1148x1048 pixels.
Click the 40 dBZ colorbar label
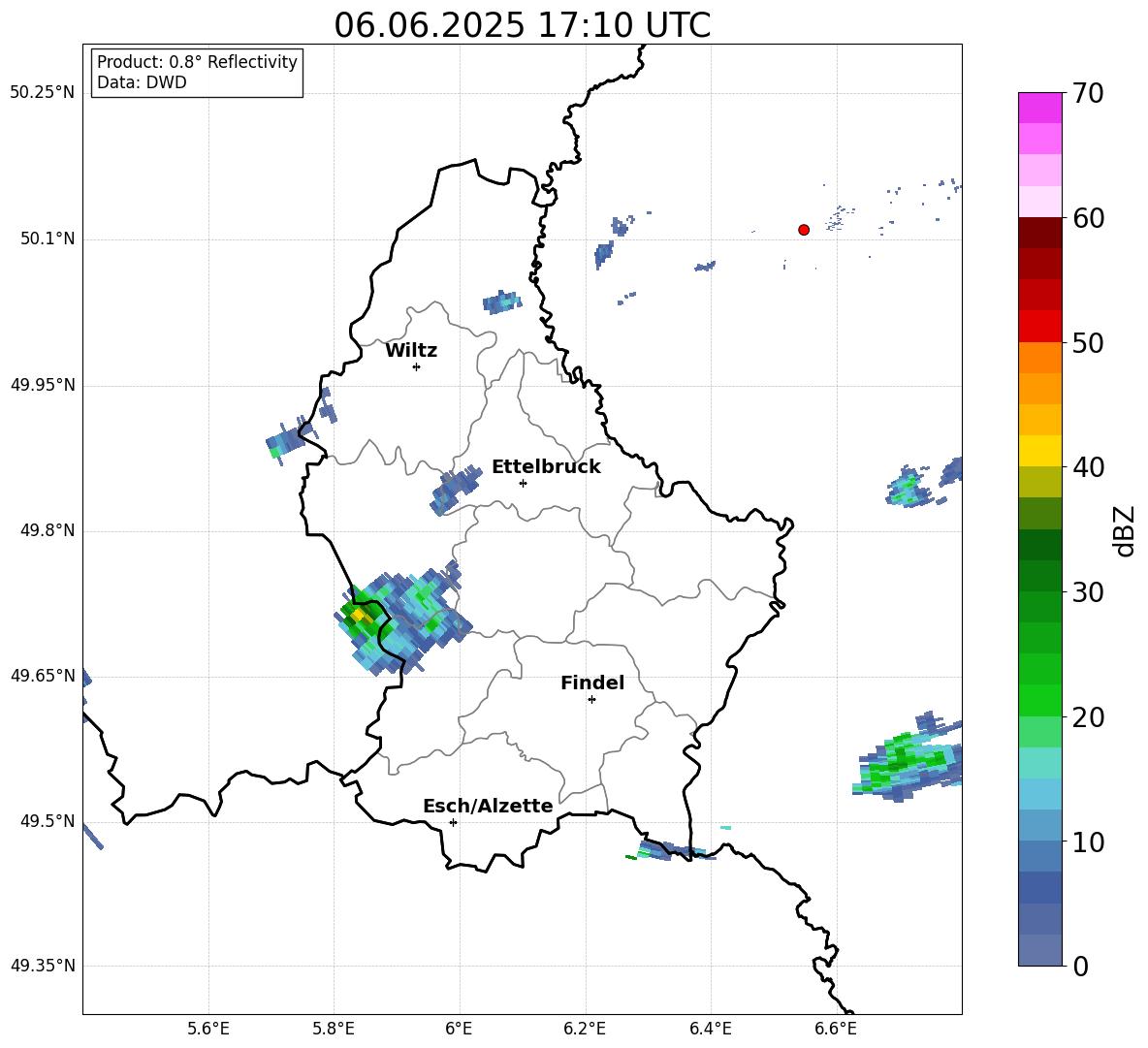(1088, 467)
